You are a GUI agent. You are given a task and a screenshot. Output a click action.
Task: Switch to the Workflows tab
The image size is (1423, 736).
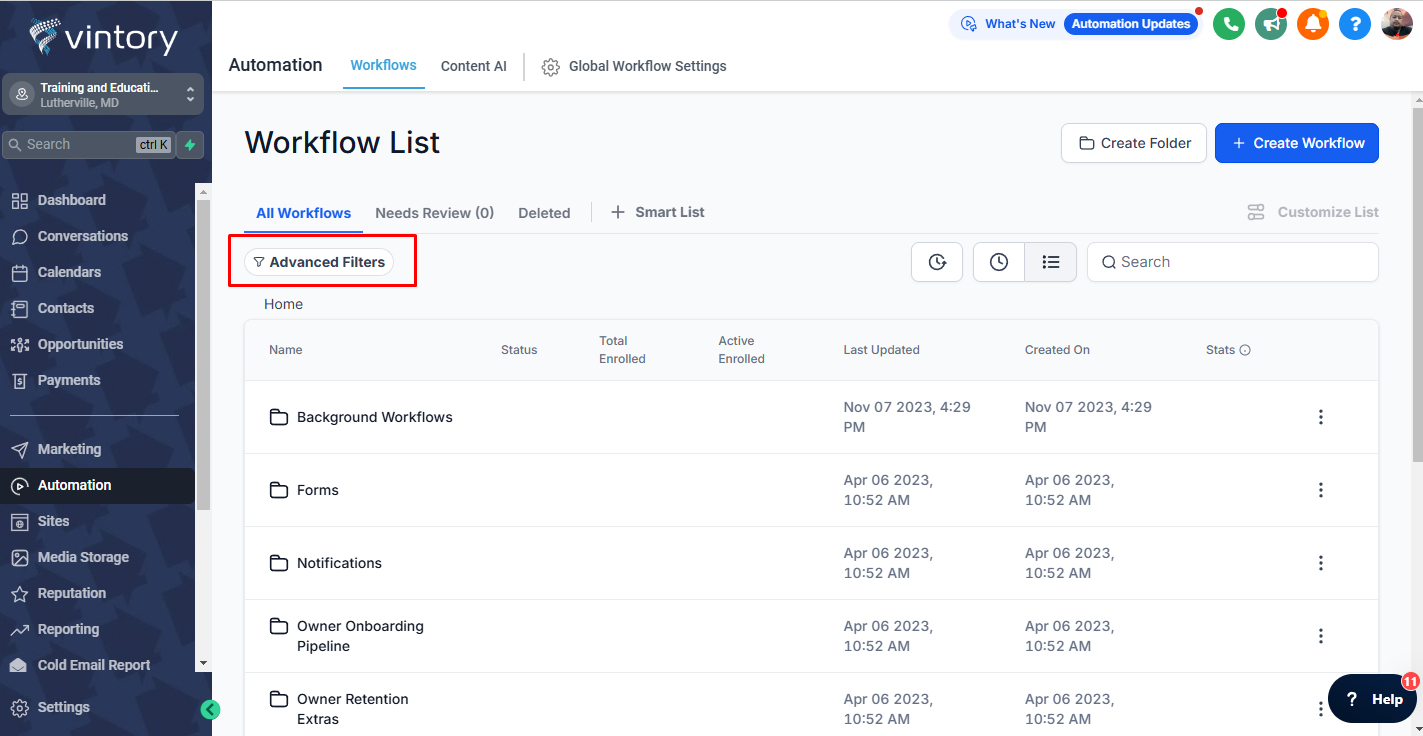click(x=383, y=65)
